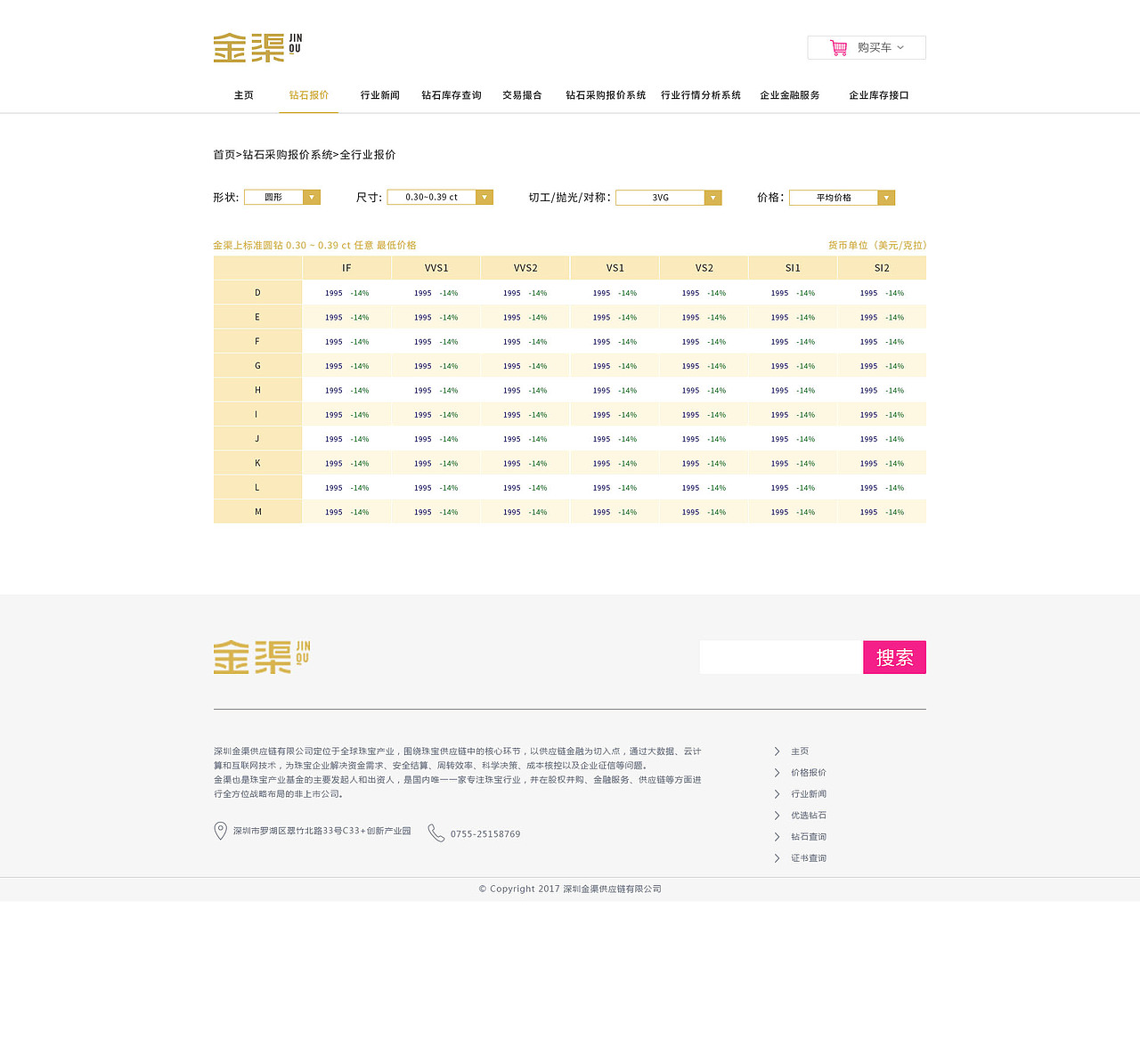Click the pink 搜索 search button
Viewport: 1140px width, 1064px height.
point(895,657)
